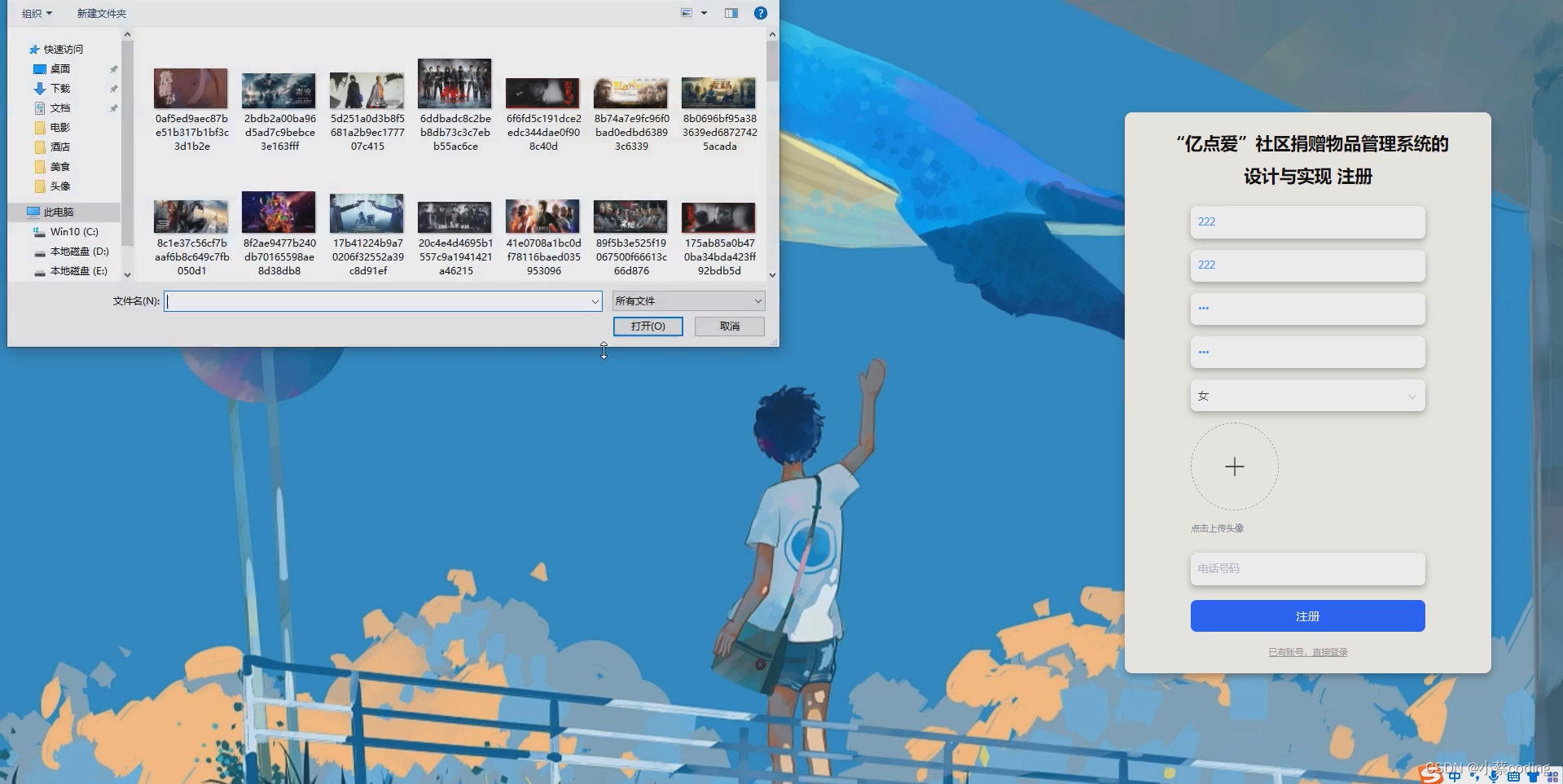This screenshot has width=1563, height=784.
Task: Select image 6ddbadc8c2be thumbnail
Action: click(x=454, y=83)
